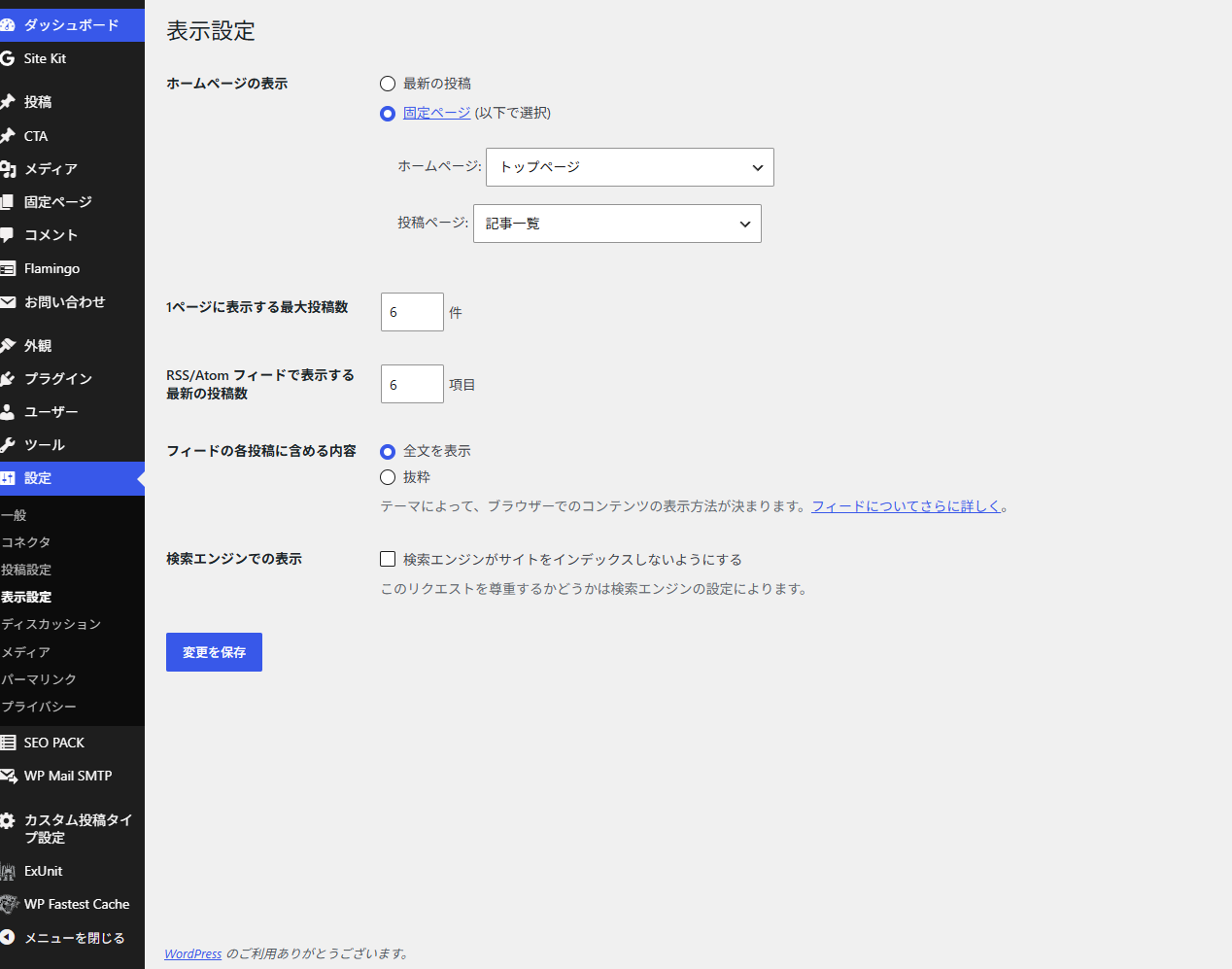The width and height of the screenshot is (1232, 969).
Task: Open the 固定ページ link in homepage settings
Action: click(437, 113)
